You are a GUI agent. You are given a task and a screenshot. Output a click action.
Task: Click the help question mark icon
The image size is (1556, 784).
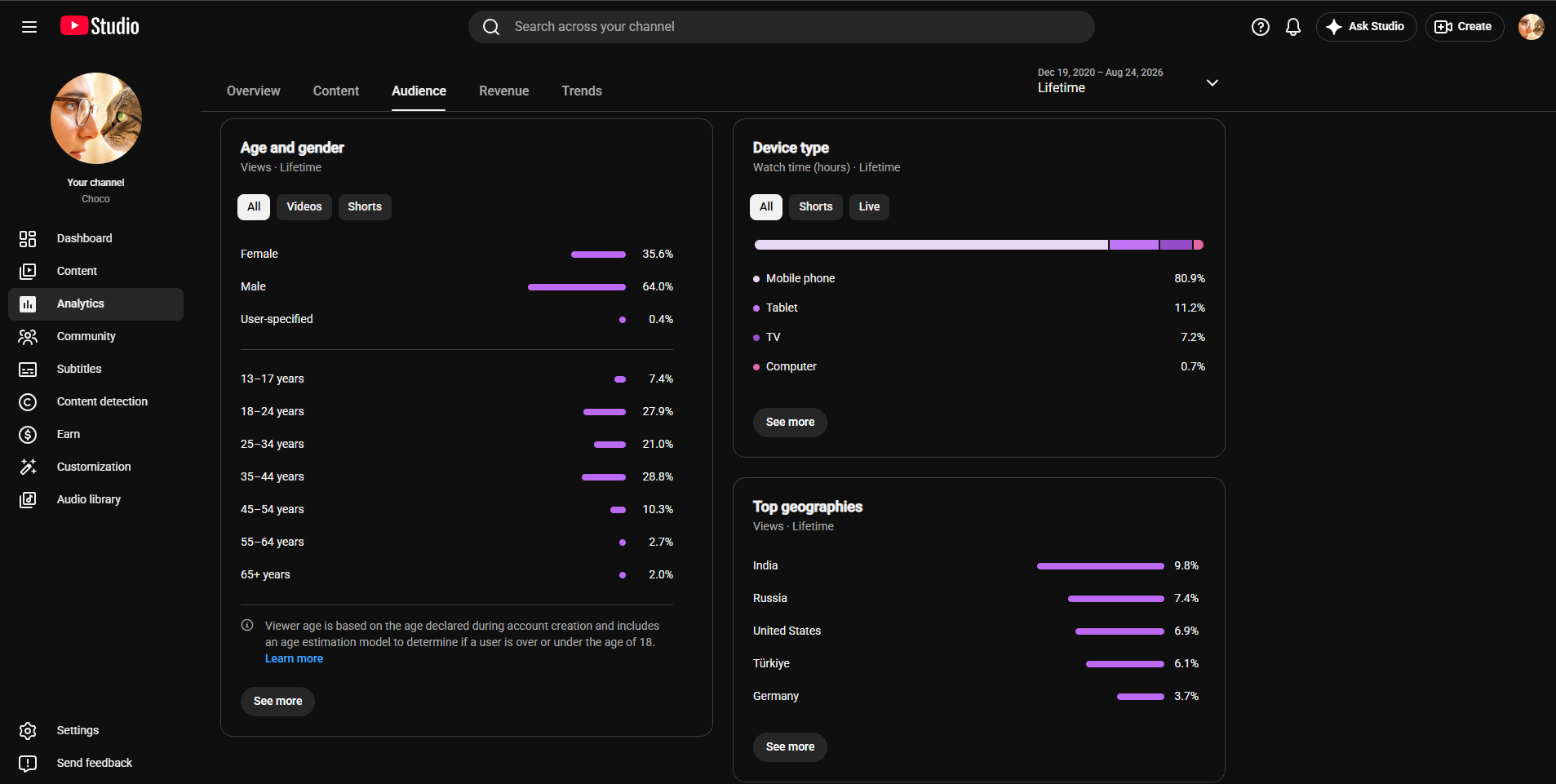pos(1260,27)
